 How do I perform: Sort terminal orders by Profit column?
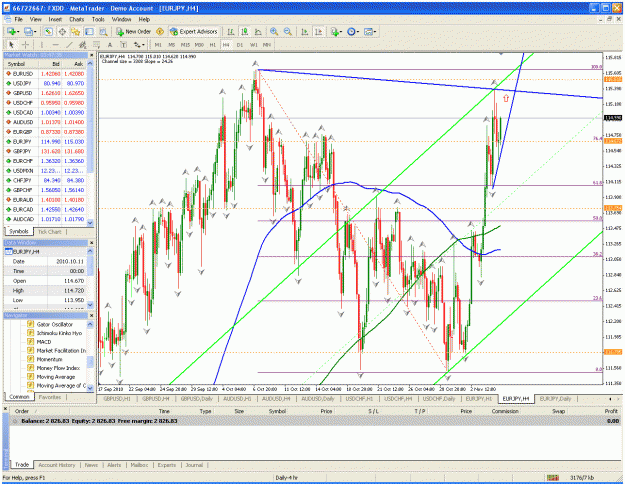pyautogui.click(x=611, y=411)
